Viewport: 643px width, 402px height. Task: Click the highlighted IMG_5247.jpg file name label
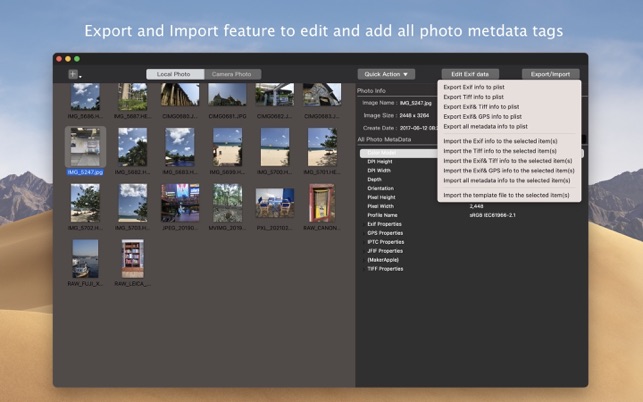[85, 172]
